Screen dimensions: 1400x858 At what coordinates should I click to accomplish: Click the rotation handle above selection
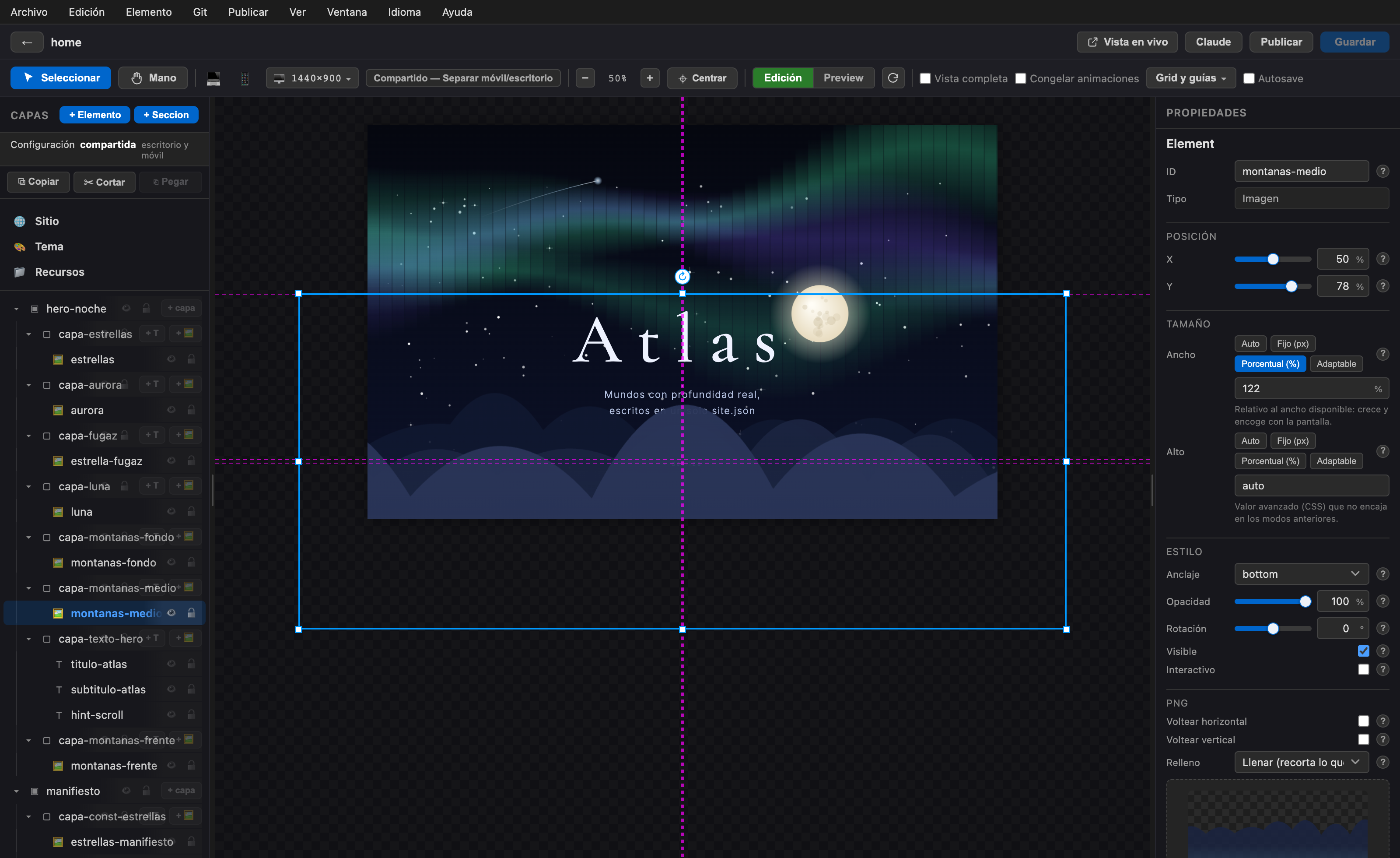(682, 277)
